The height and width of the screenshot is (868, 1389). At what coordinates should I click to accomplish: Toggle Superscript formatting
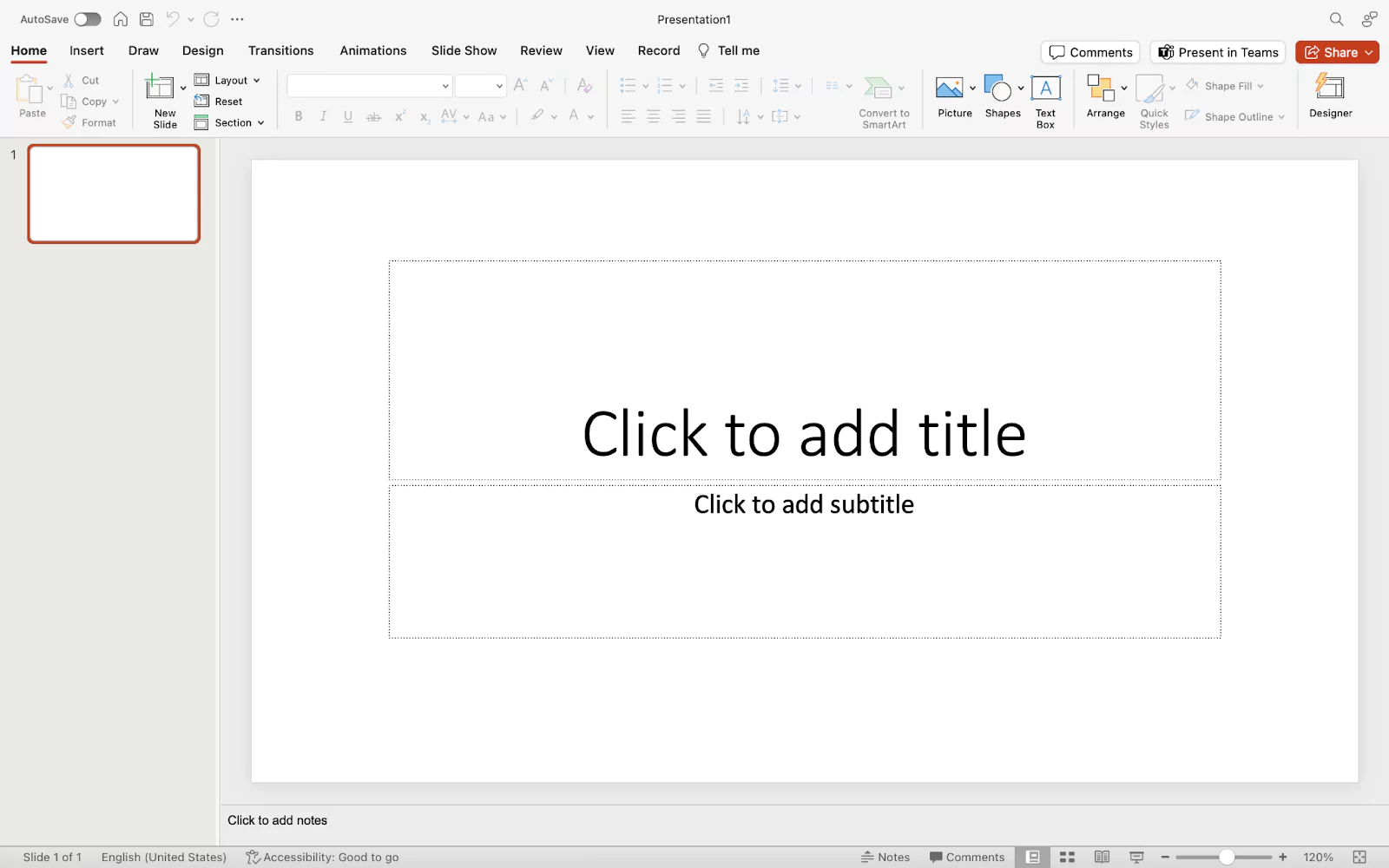click(399, 116)
